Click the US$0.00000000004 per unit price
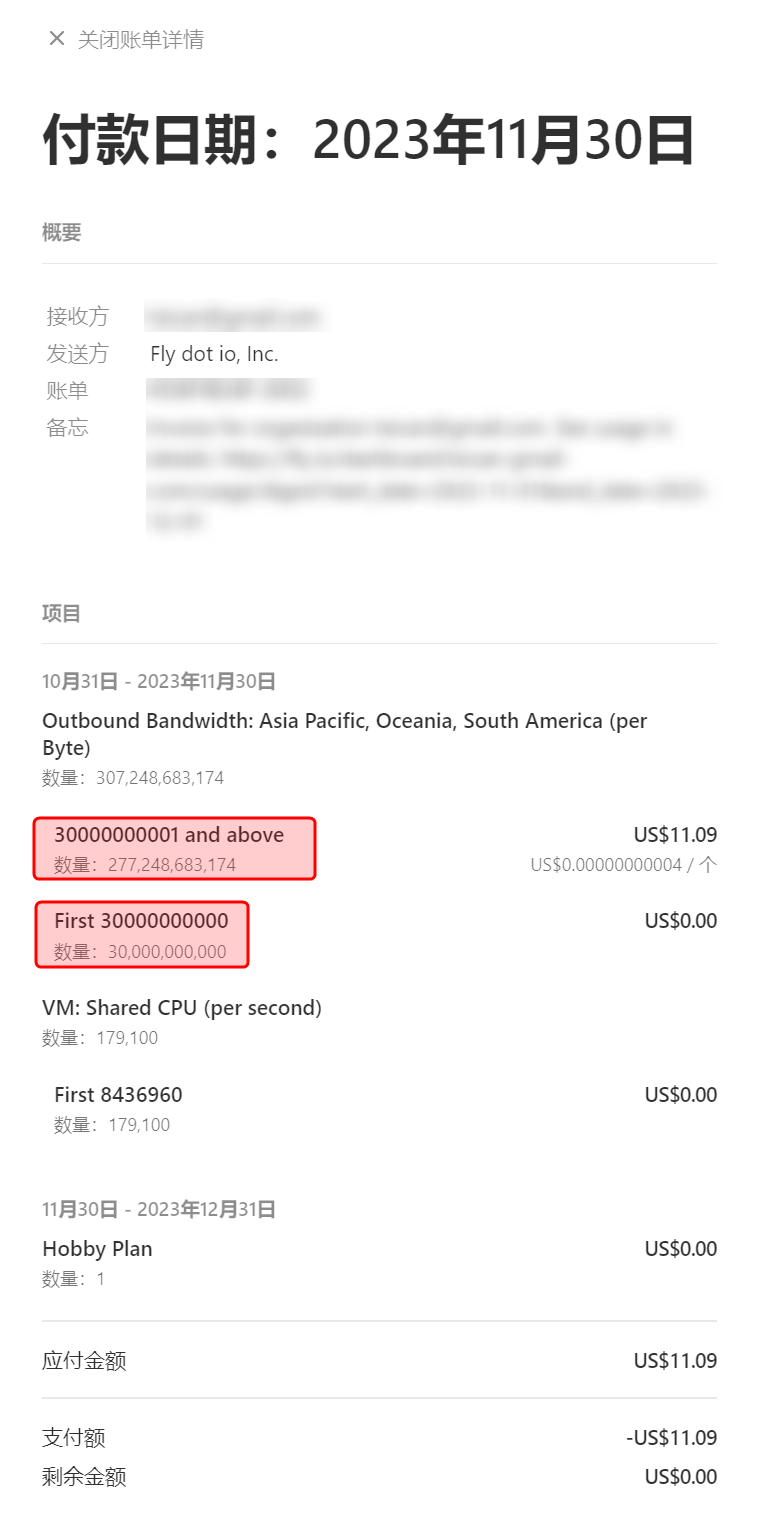 pos(624,865)
